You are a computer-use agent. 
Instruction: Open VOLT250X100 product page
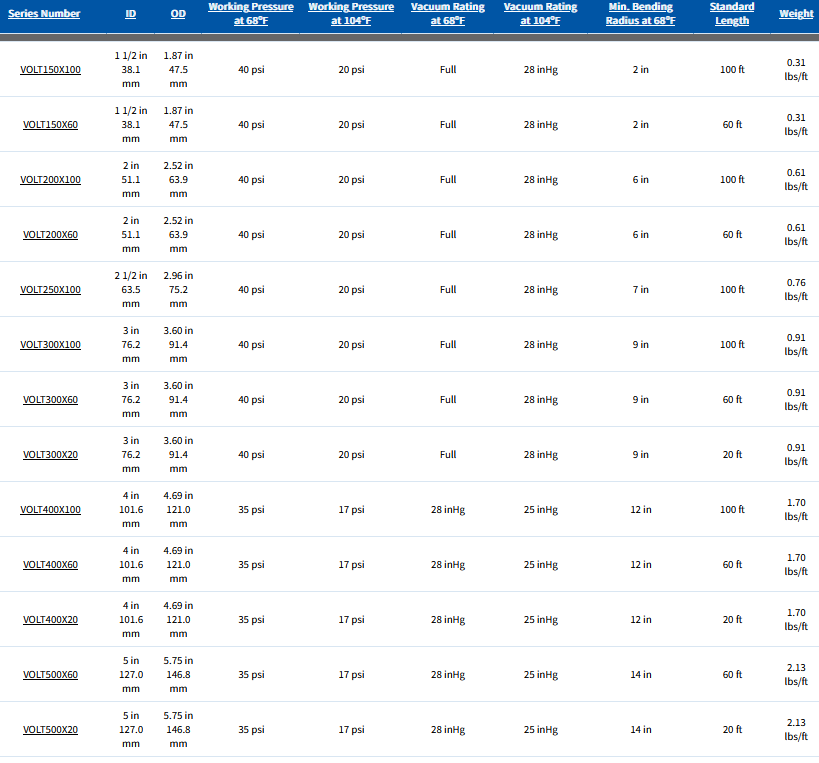[50, 290]
